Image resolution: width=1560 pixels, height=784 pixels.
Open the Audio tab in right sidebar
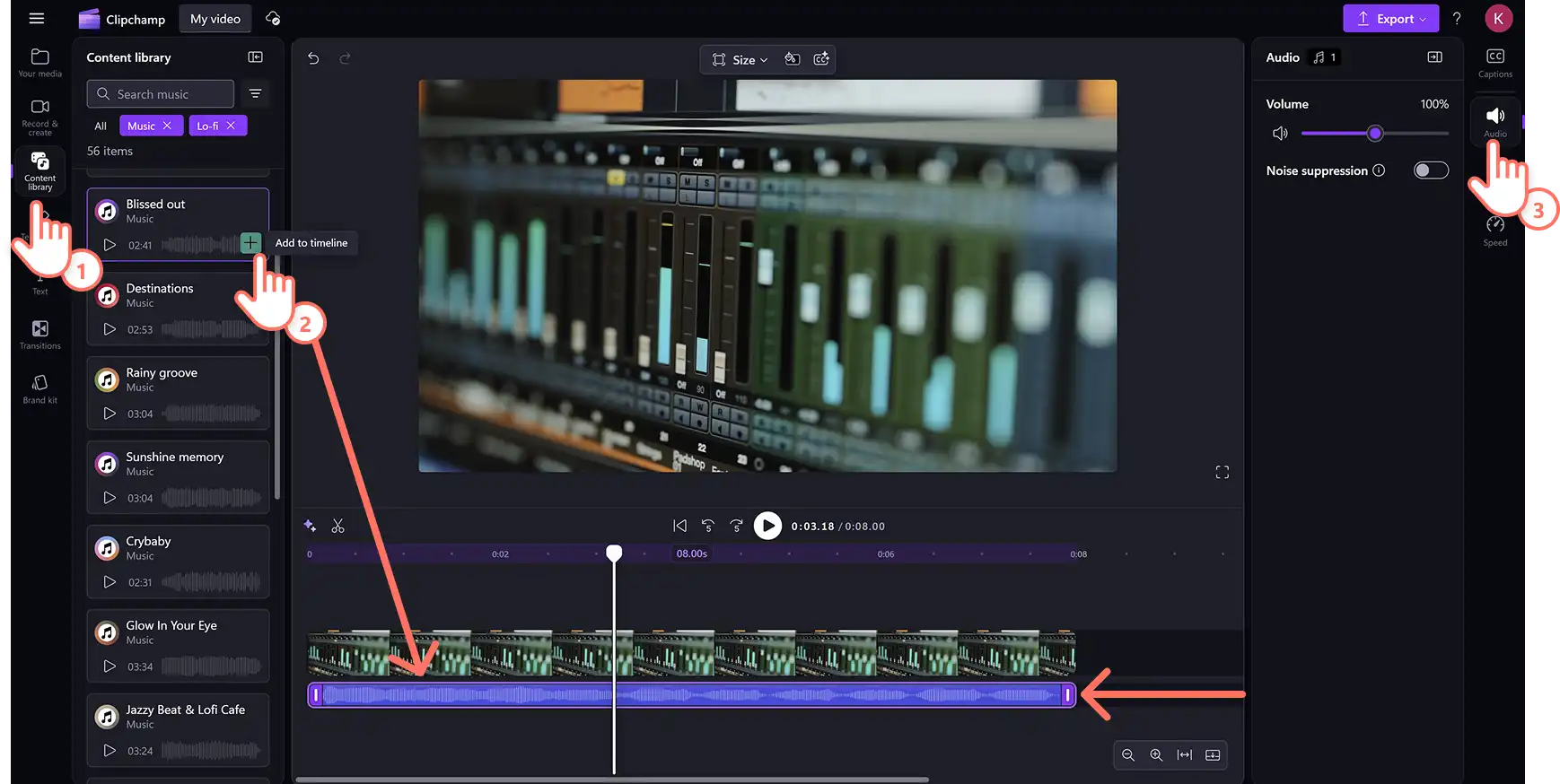(x=1495, y=121)
